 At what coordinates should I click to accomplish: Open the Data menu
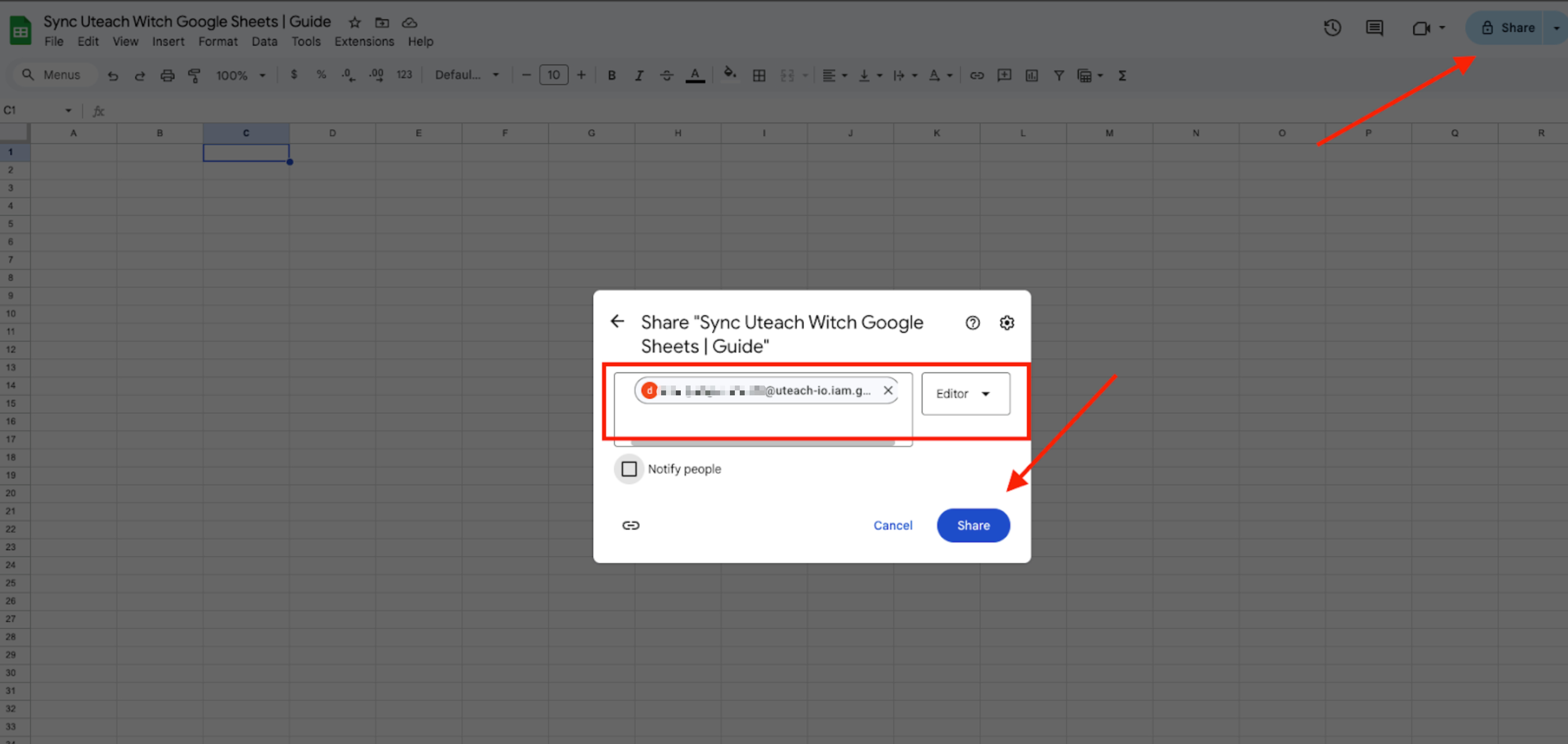[x=264, y=41]
